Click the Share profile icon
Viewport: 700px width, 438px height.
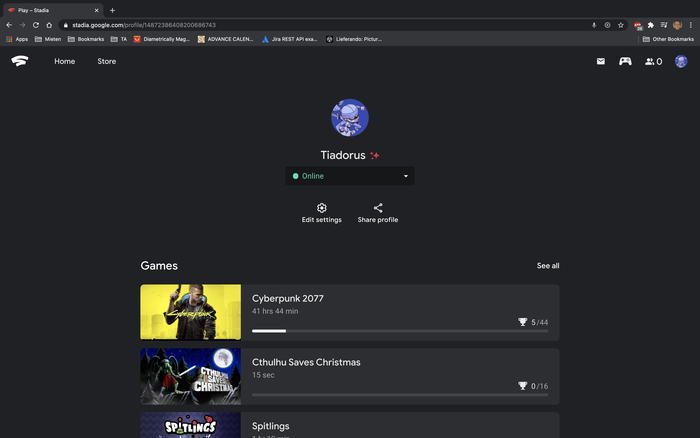click(x=378, y=208)
